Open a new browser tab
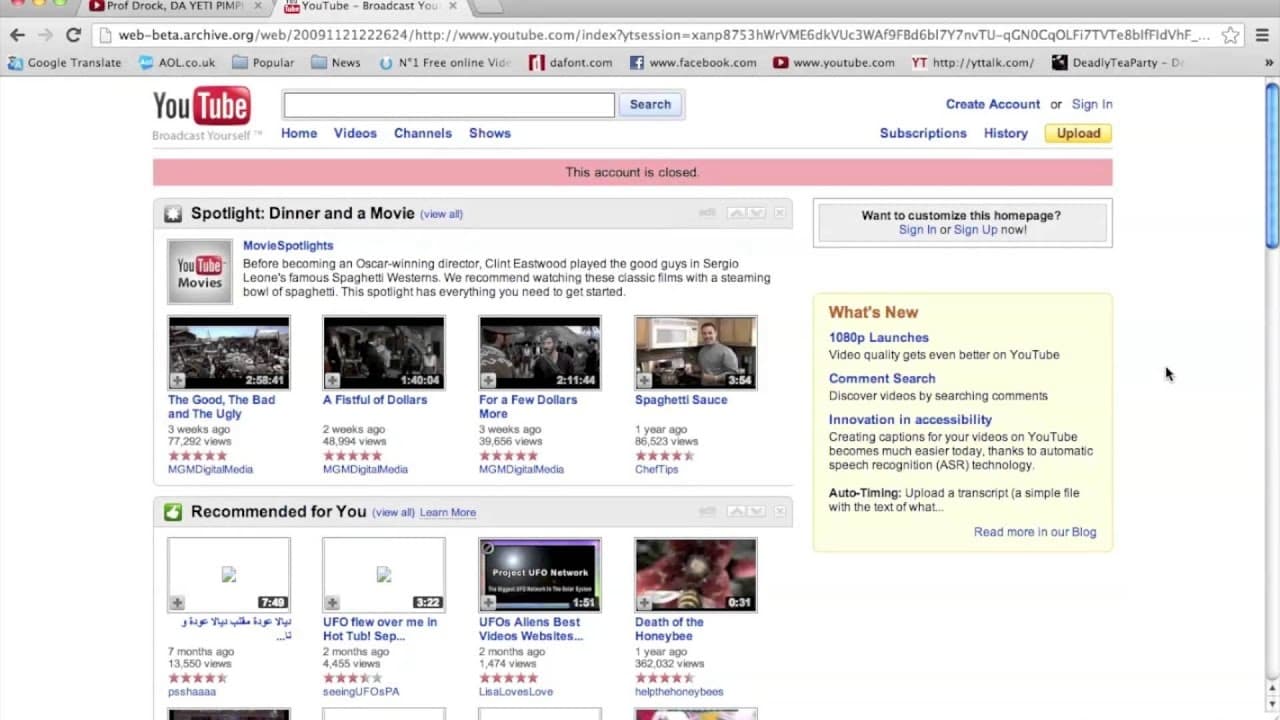 coord(486,7)
